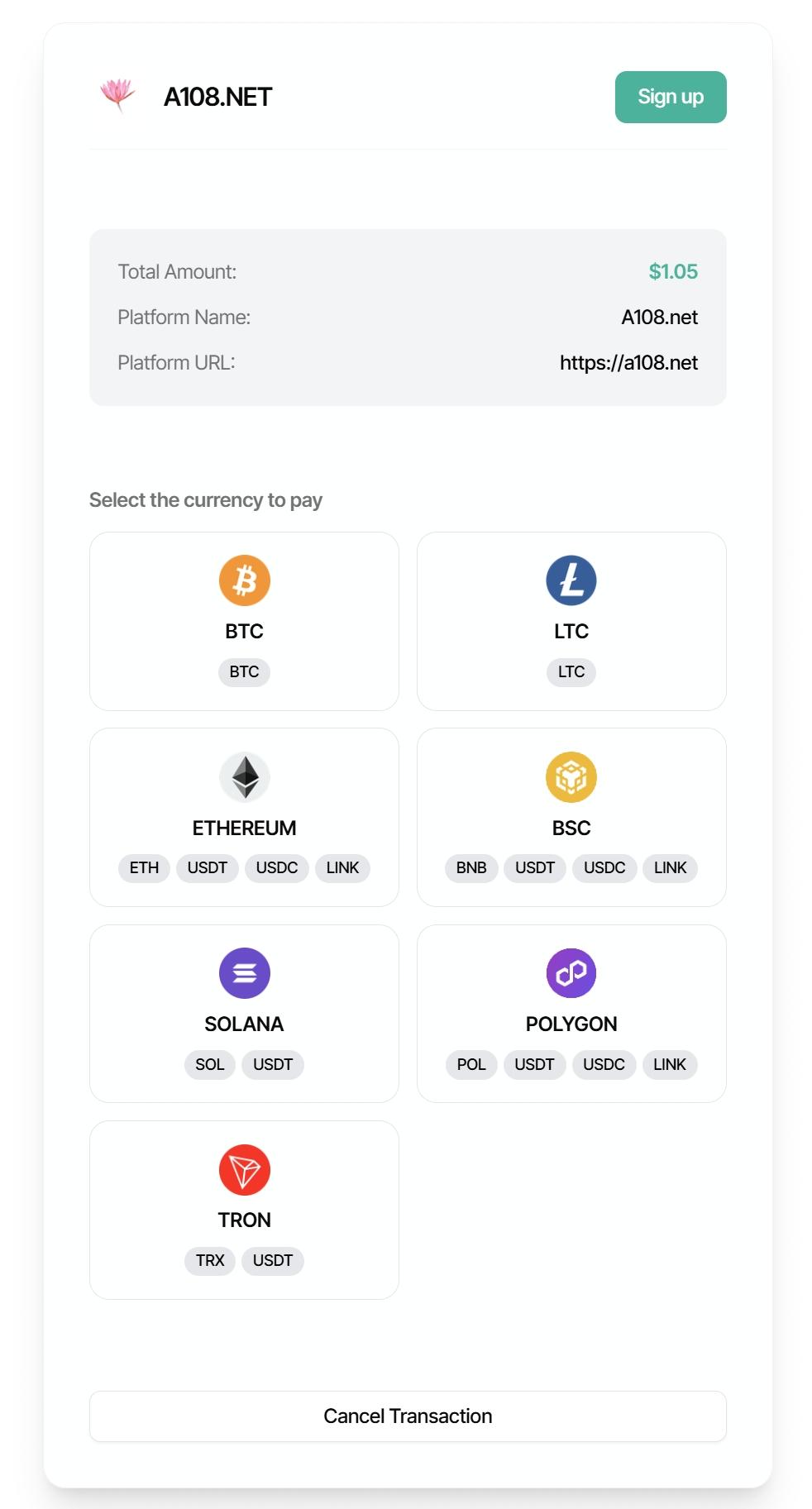The width and height of the screenshot is (812, 1509).
Task: Open the https://a108.net platform URL
Action: point(628,363)
